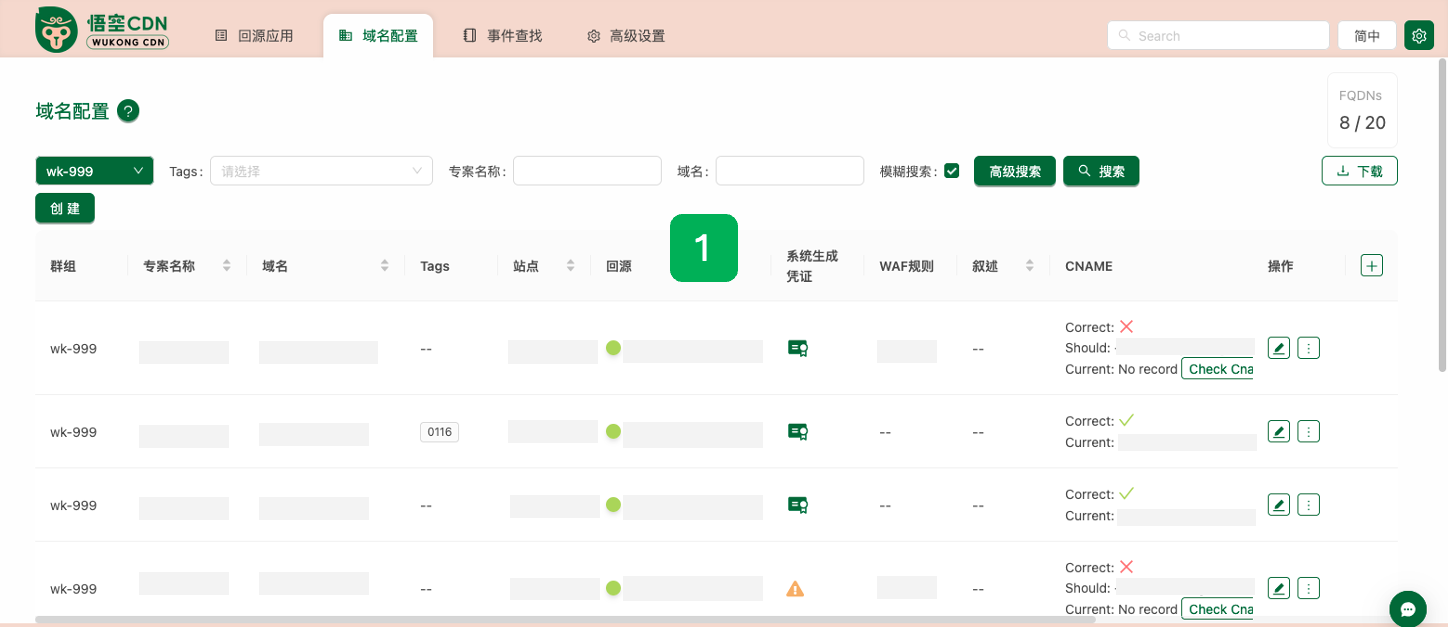The width and height of the screenshot is (1448, 628).
Task: Open the chat support bubble
Action: (x=1407, y=608)
